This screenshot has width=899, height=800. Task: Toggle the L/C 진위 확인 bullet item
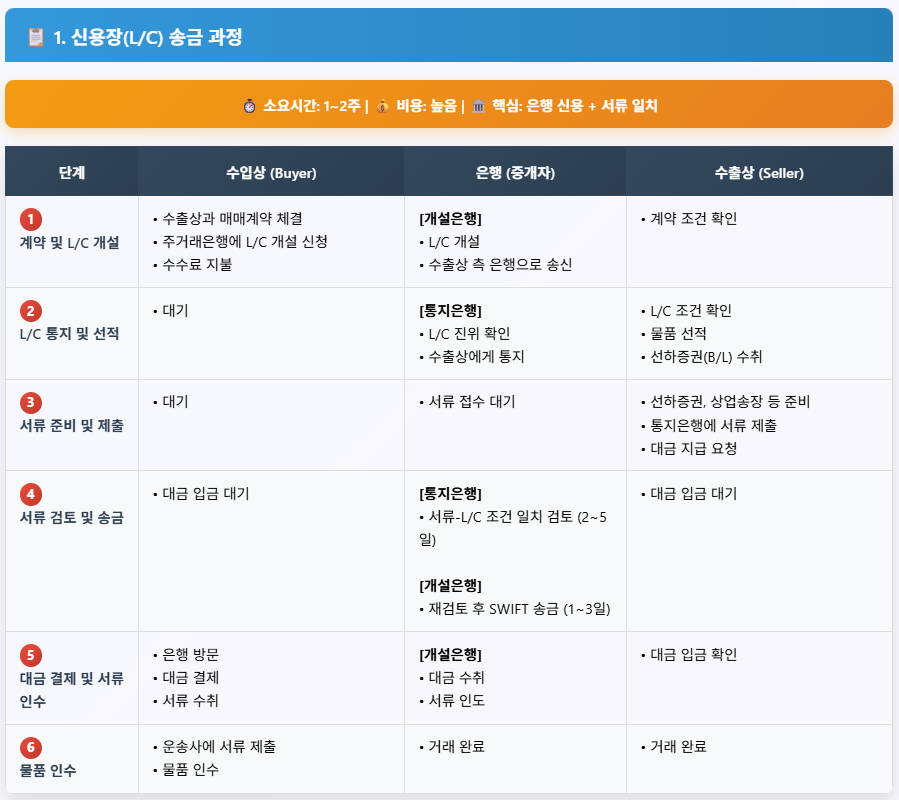(469, 334)
